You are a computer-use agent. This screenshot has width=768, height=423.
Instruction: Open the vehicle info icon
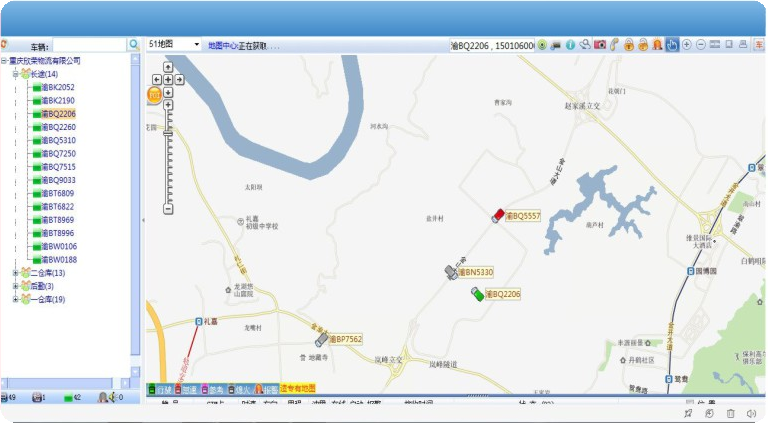click(x=570, y=45)
